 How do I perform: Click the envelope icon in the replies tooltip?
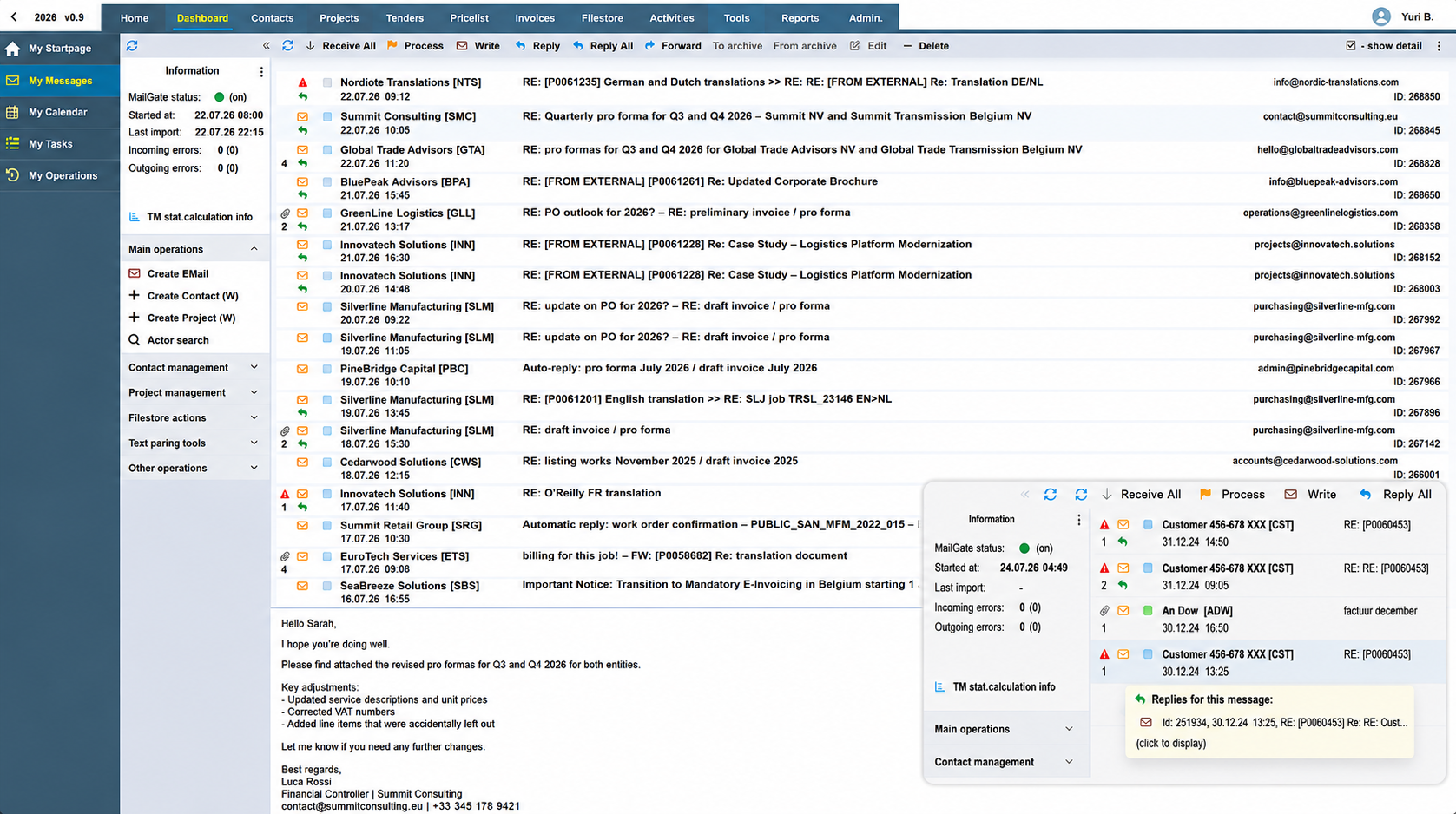[x=1146, y=722]
